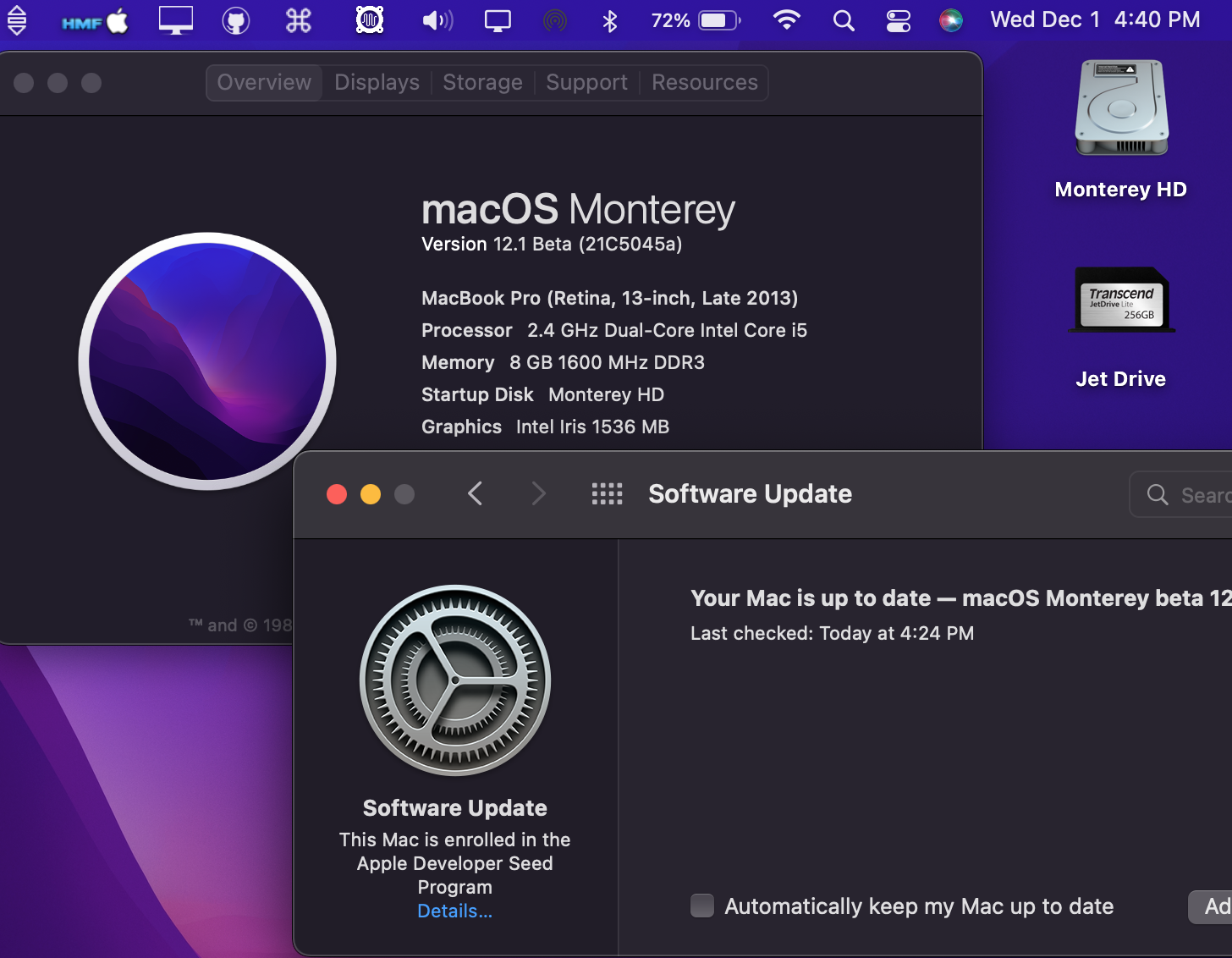The width and height of the screenshot is (1232, 958).
Task: Go back in System Preferences
Action: (x=476, y=493)
